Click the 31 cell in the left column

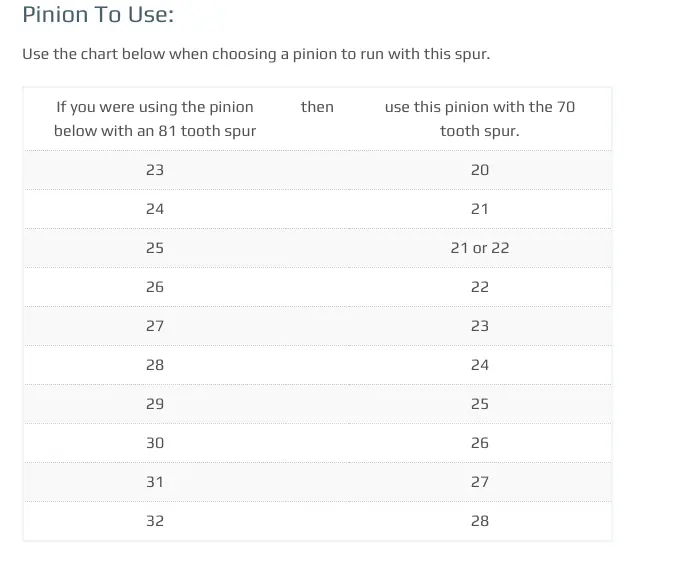155,482
